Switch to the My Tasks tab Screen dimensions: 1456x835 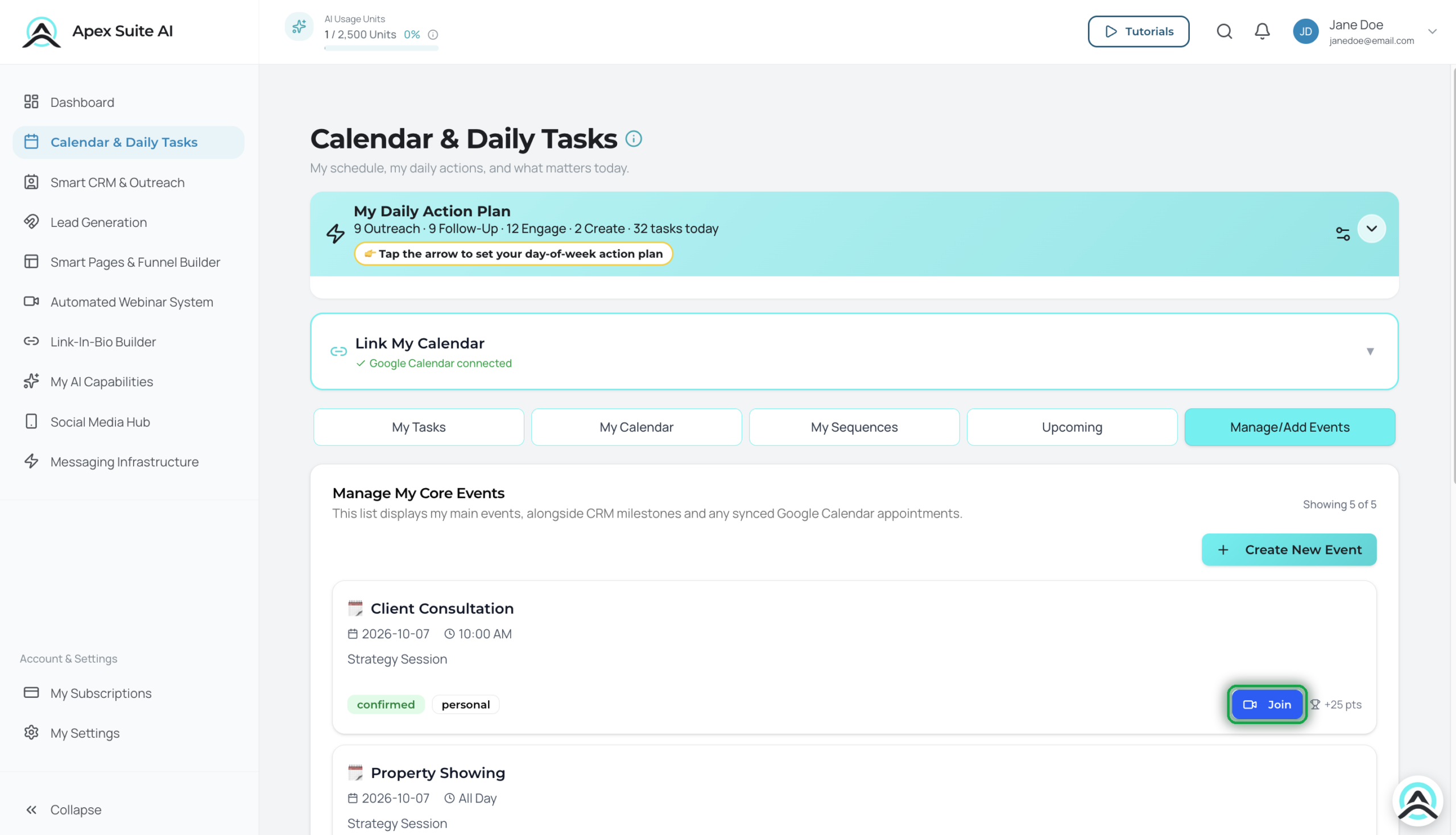pos(419,427)
